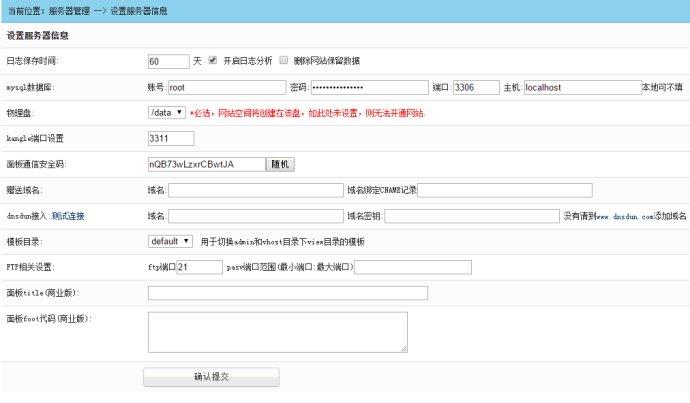Screen dimensions: 690x403
Task: Click the 本地可不填 hint text
Action: tap(662, 87)
